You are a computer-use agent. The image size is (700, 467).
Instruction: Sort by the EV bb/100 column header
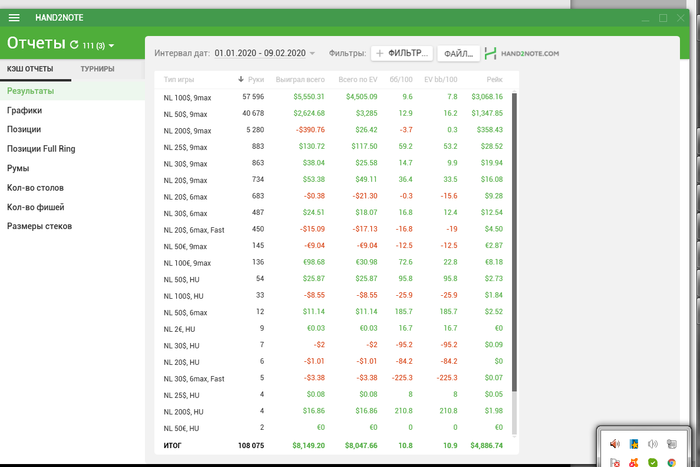441,79
